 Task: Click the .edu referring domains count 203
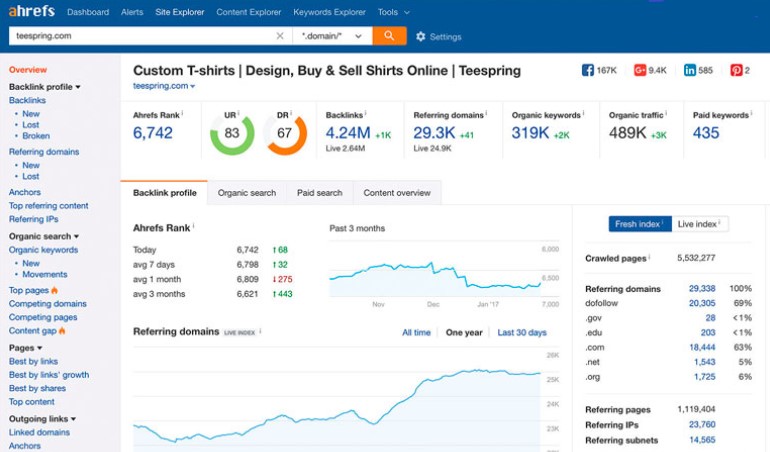708,333
